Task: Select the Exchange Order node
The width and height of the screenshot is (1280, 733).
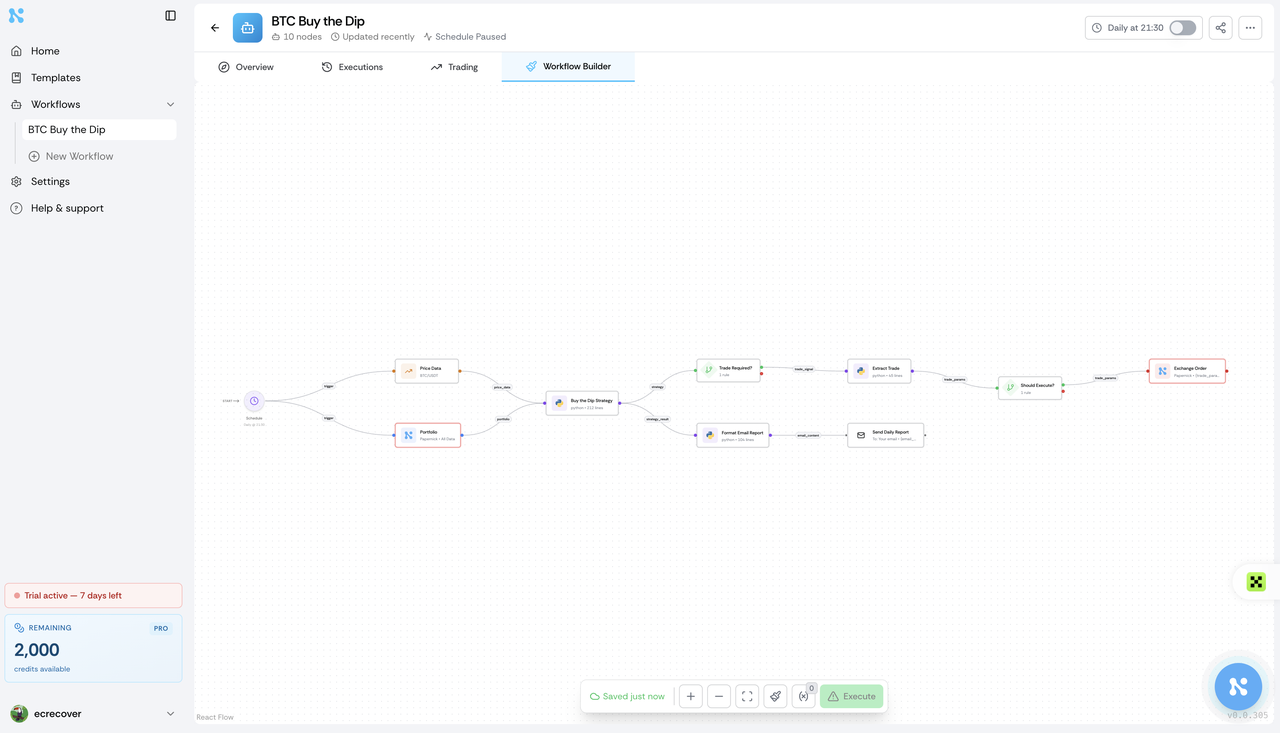Action: [x=1187, y=371]
